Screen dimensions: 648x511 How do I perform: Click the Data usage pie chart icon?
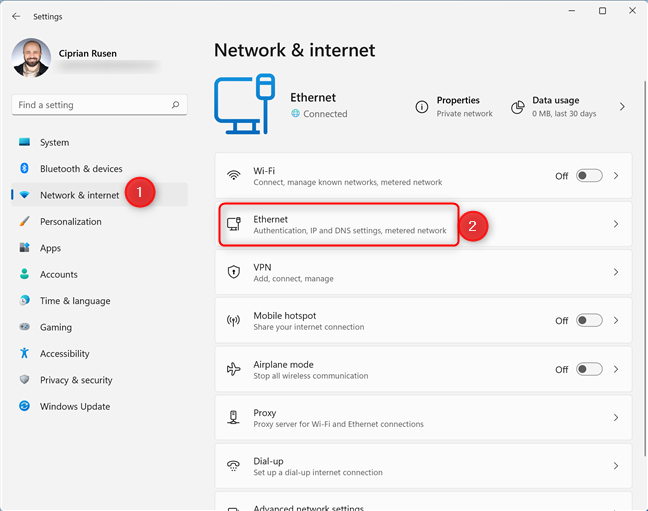[517, 107]
